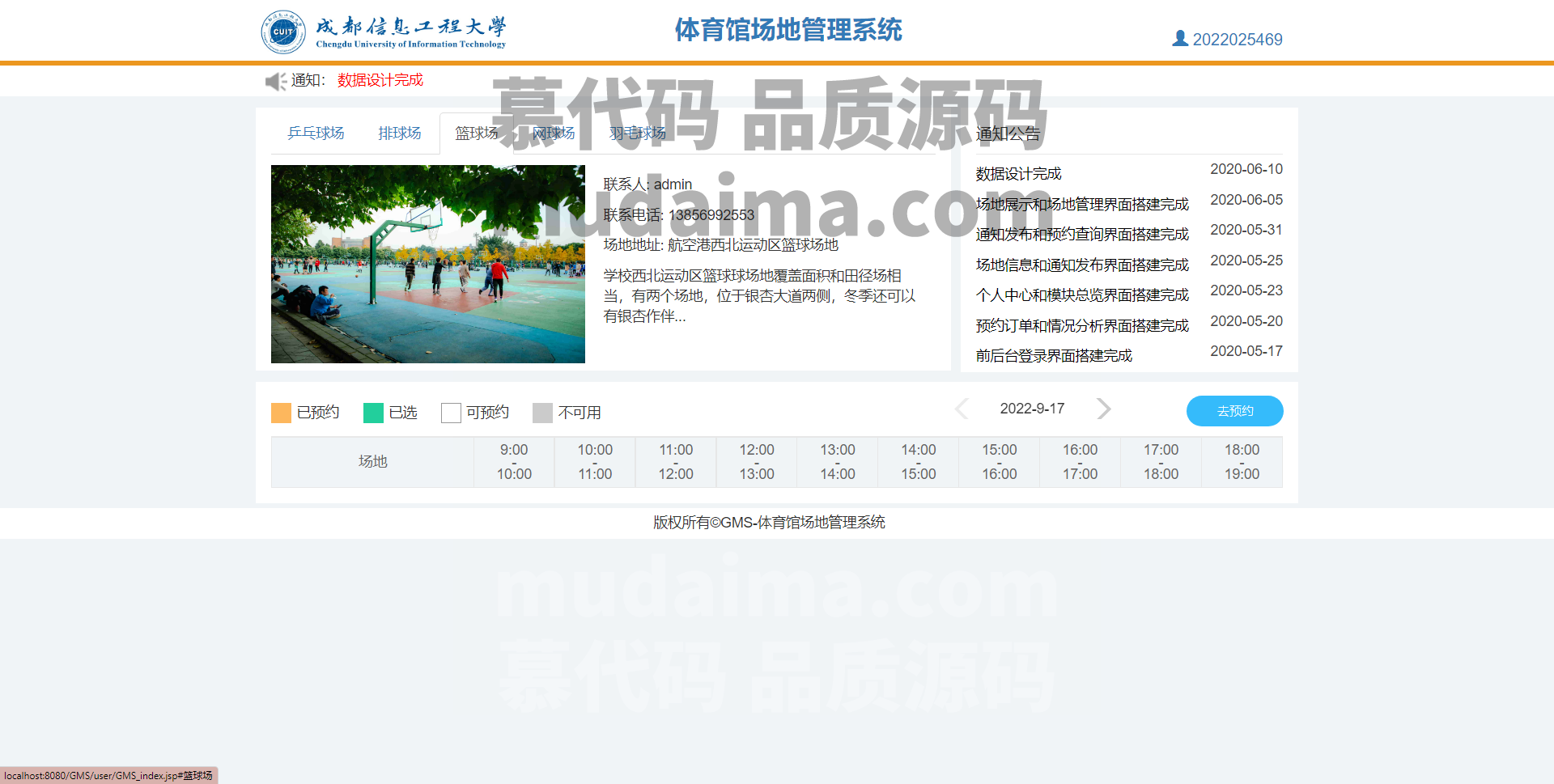The width and height of the screenshot is (1554, 784).
Task: Click the 16:00-17:00 time slot header
Action: coord(1081,462)
